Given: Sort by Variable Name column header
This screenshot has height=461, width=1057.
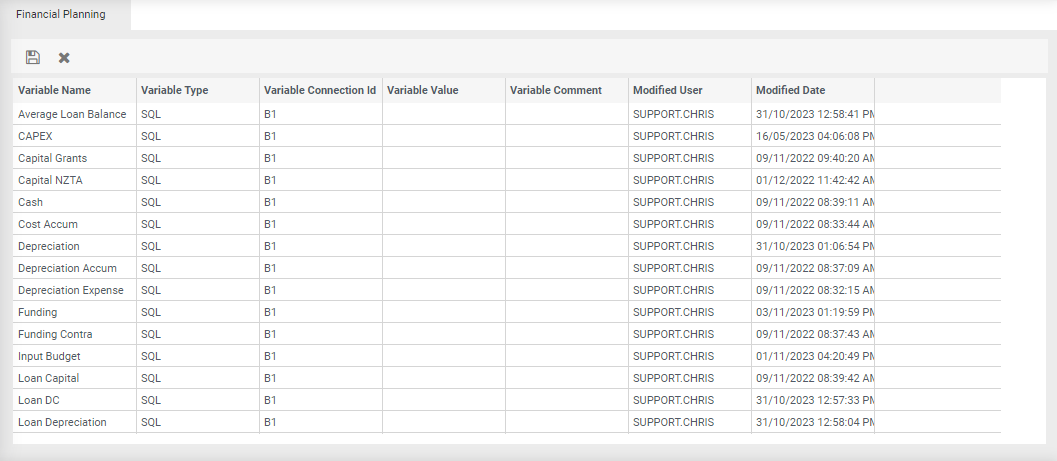Looking at the screenshot, I should point(54,90).
